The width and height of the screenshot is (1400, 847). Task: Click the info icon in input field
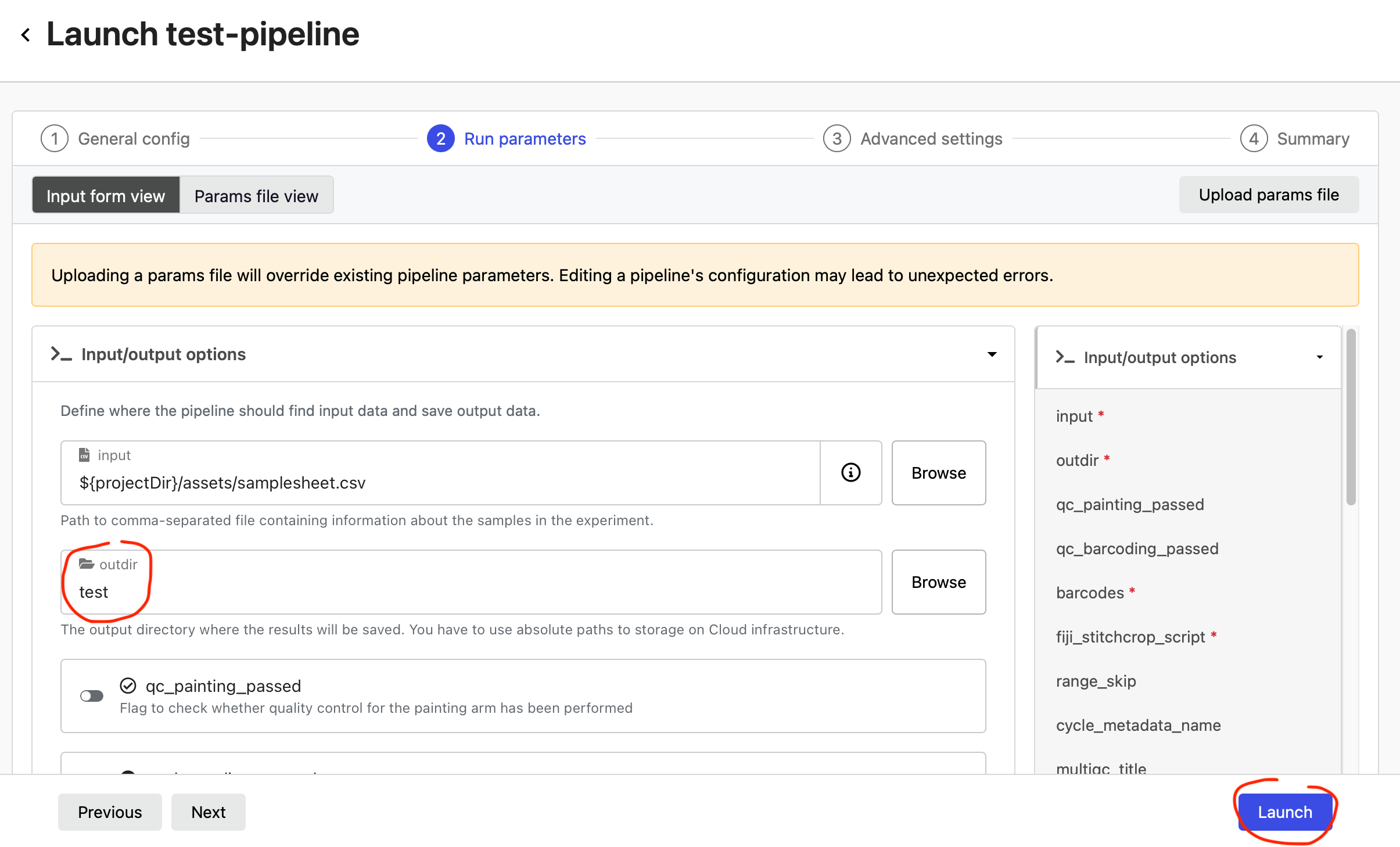[850, 472]
